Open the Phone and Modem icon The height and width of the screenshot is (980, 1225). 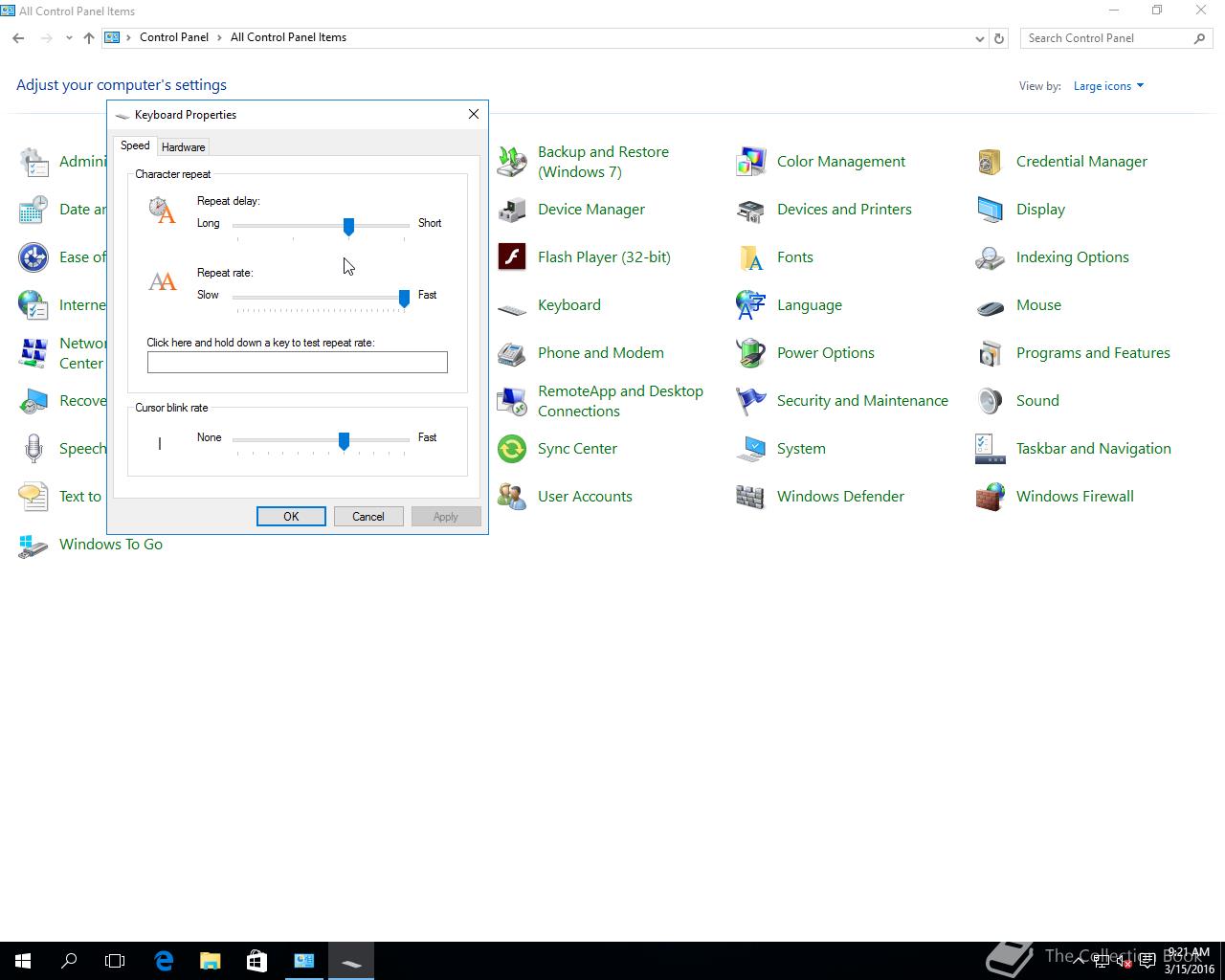512,353
